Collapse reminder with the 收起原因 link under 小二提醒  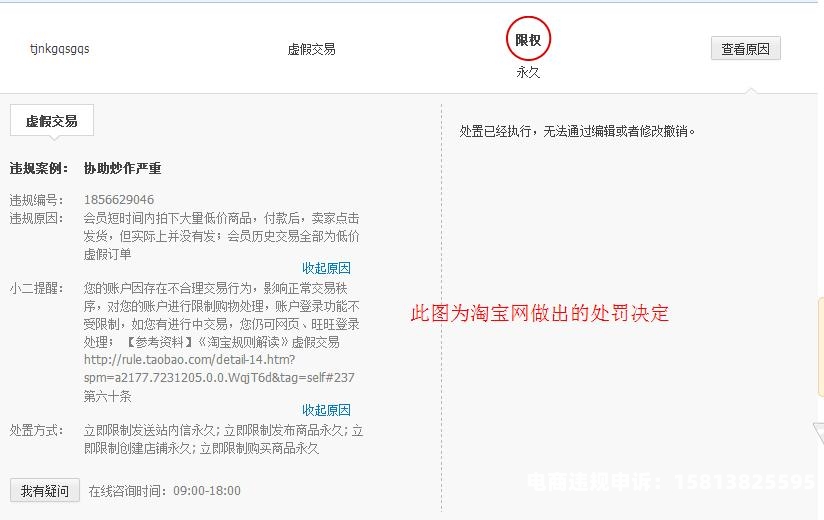pos(326,410)
